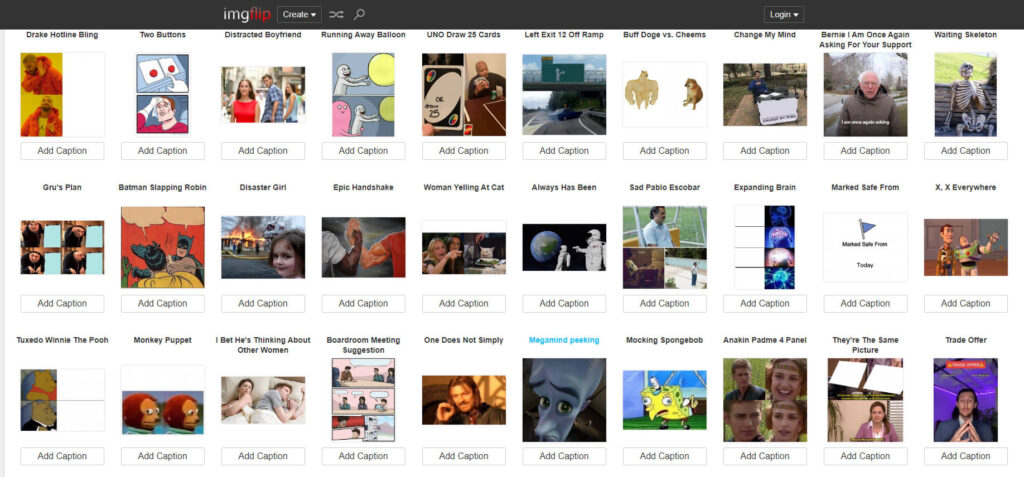Viewport: 1024px width, 477px height.
Task: Add Caption to Sad Pablo Escobar
Action: [x=665, y=304]
